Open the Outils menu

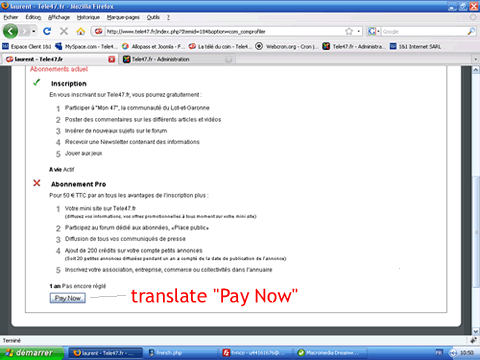coord(153,17)
